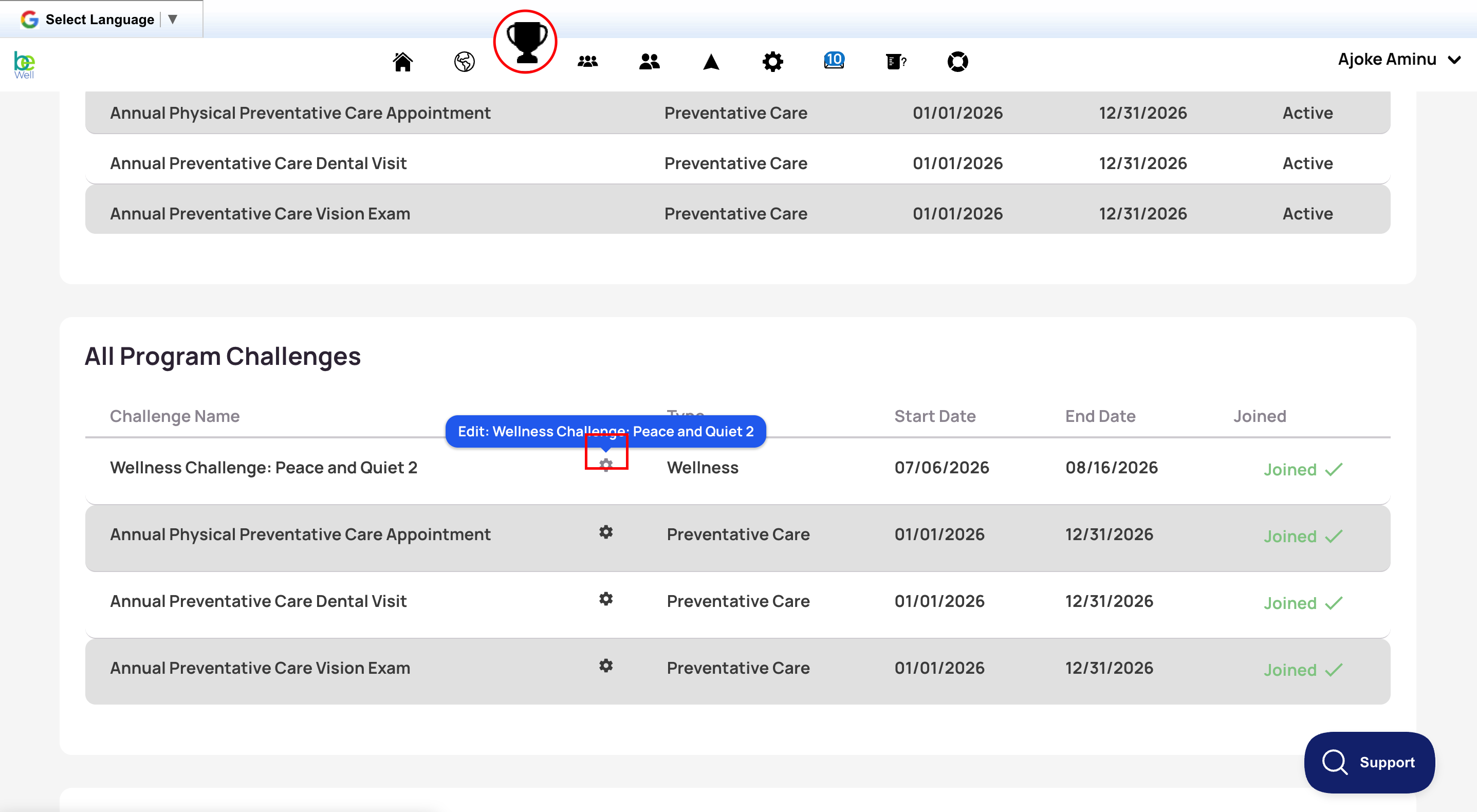This screenshot has height=812, width=1477.
Task: Click the black triangle navigation icon
Action: point(711,61)
